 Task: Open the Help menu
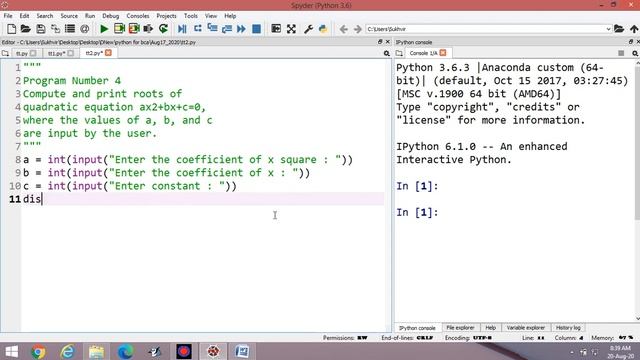[x=230, y=16]
